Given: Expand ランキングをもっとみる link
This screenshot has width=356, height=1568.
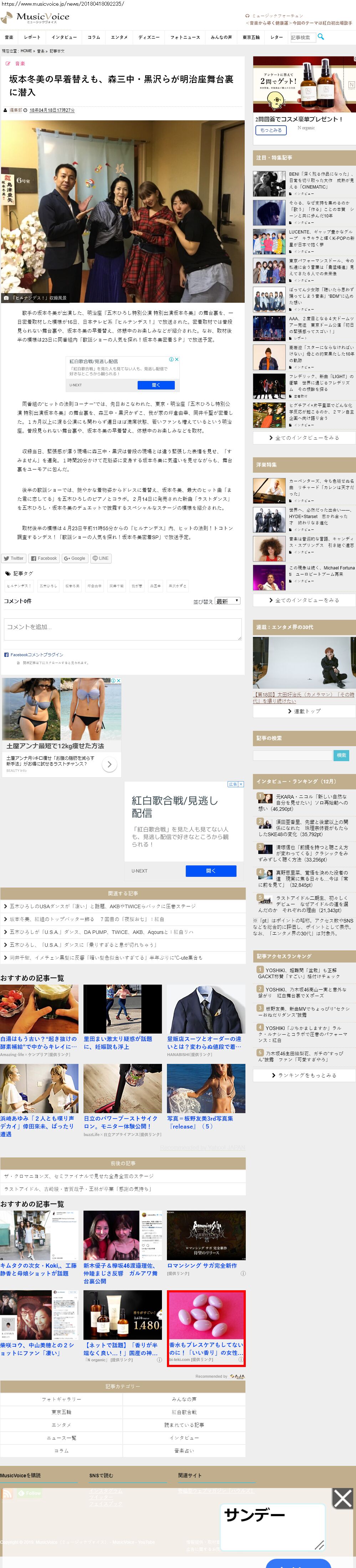Looking at the screenshot, I should 304,1075.
